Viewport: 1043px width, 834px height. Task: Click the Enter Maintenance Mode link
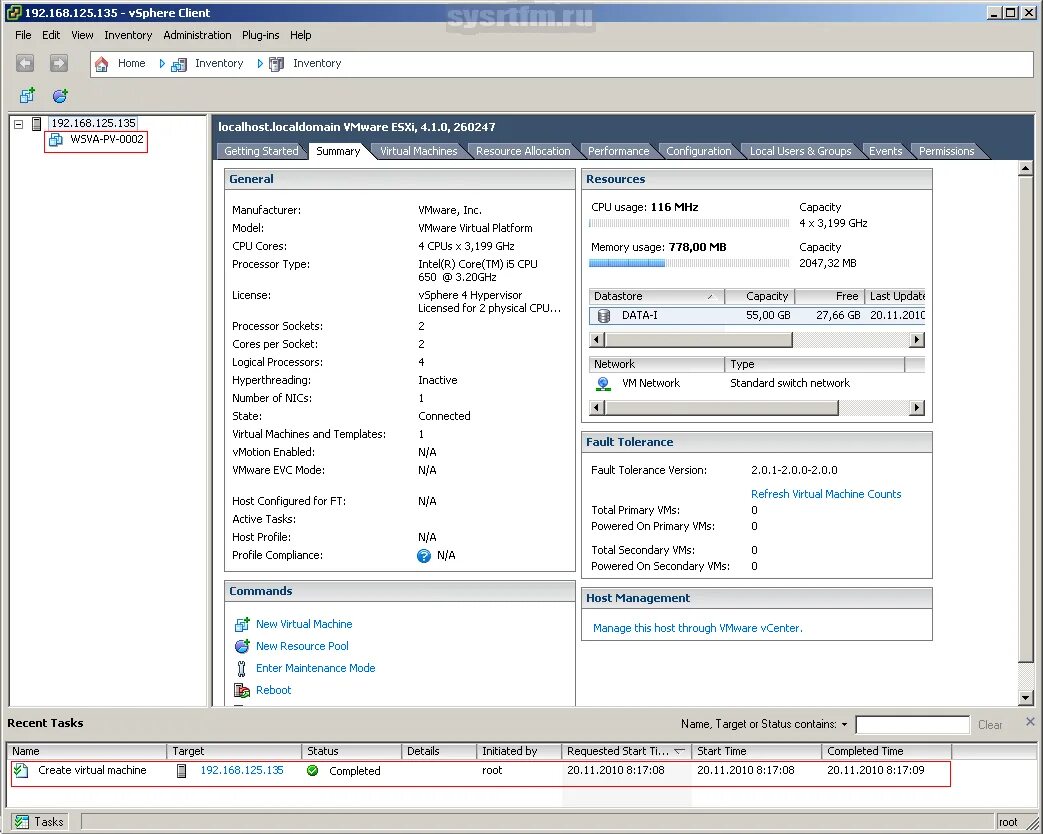(x=315, y=668)
